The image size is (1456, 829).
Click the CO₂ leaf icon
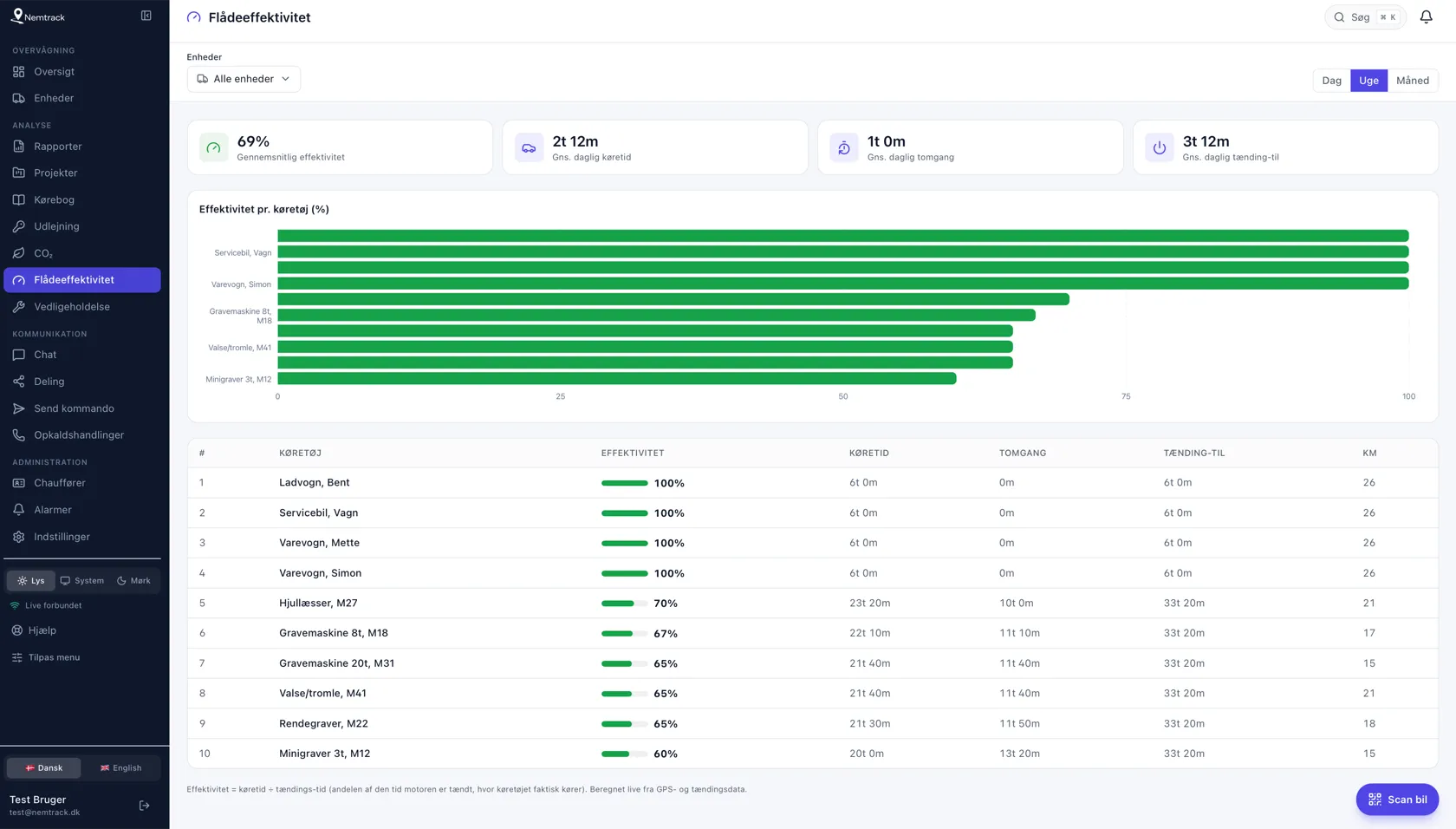point(18,253)
